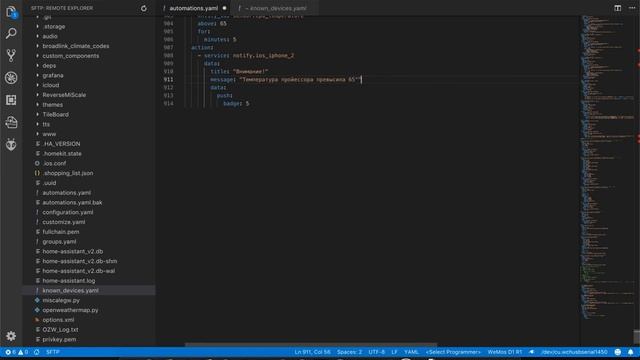The width and height of the screenshot is (640, 360).
Task: Open notifications bell in status bar
Action: (631, 352)
